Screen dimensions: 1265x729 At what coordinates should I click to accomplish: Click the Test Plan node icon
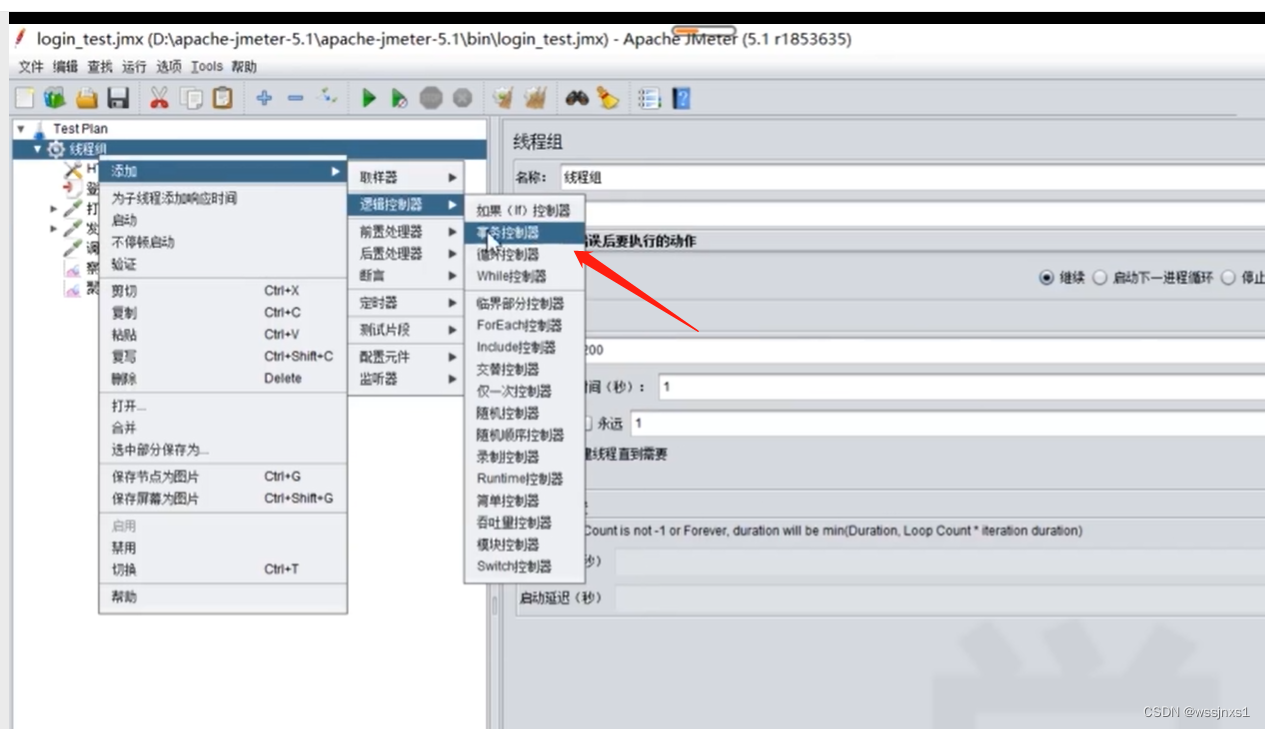(40, 129)
